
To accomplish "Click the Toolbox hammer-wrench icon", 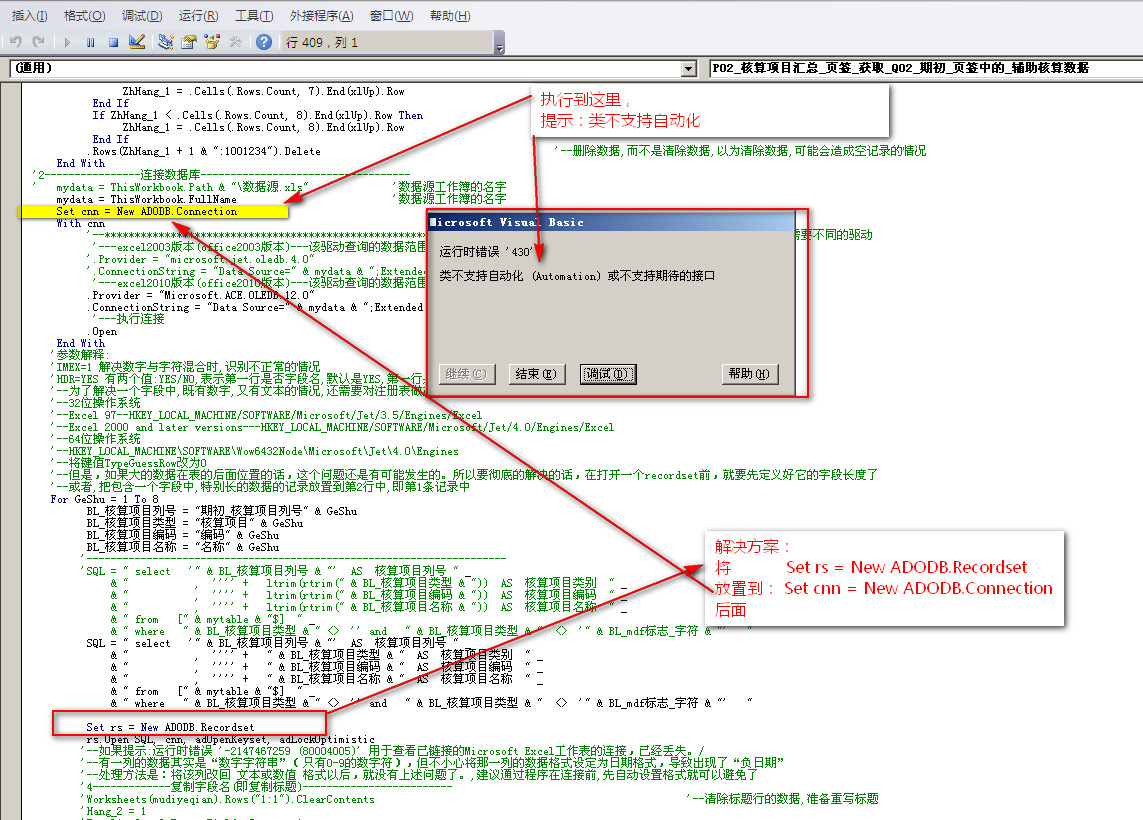I will point(236,42).
